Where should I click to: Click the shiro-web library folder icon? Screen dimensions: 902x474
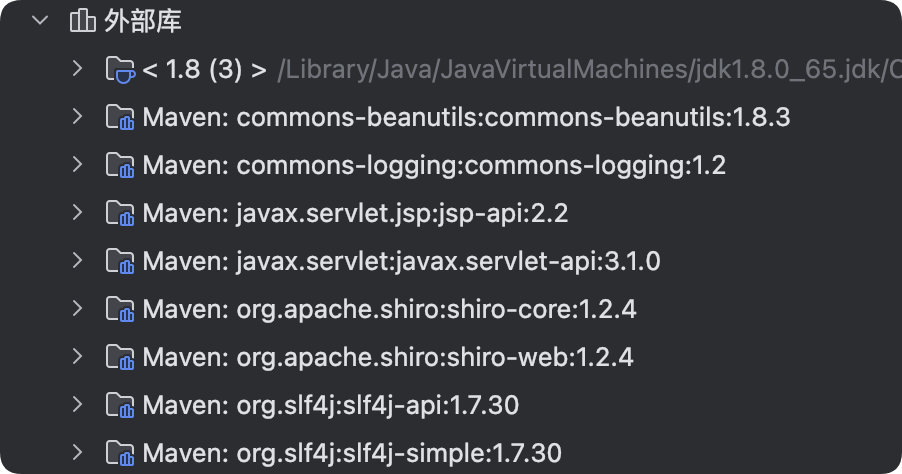point(120,357)
